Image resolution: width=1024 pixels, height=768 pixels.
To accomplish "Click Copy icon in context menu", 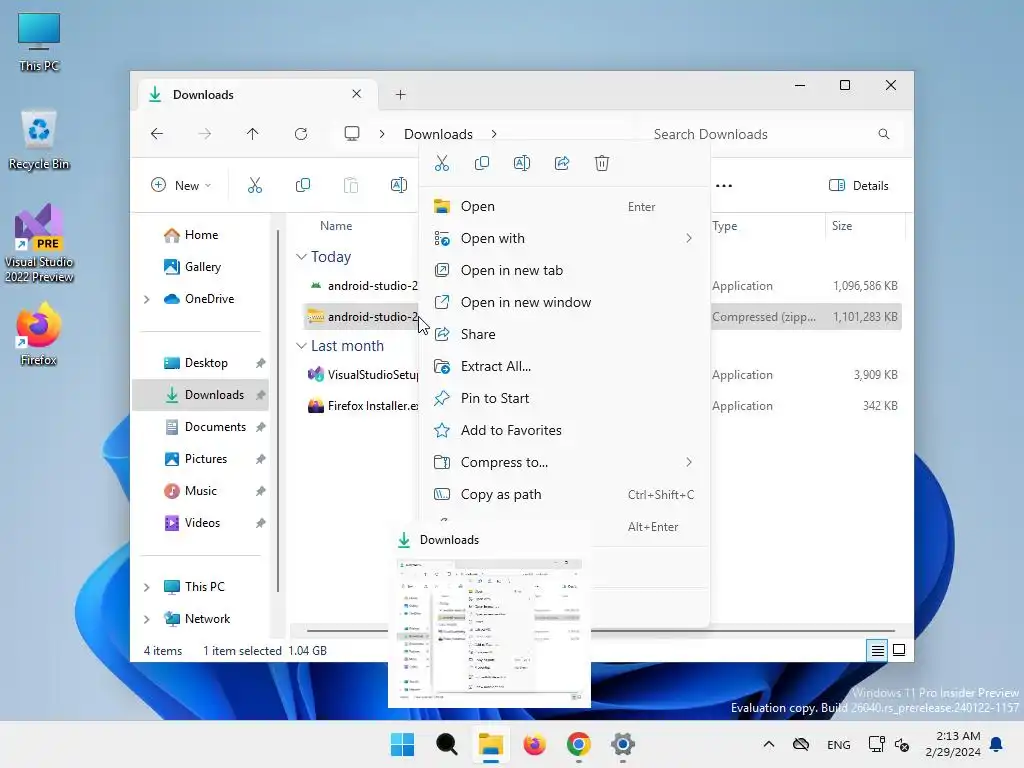I will tap(482, 163).
